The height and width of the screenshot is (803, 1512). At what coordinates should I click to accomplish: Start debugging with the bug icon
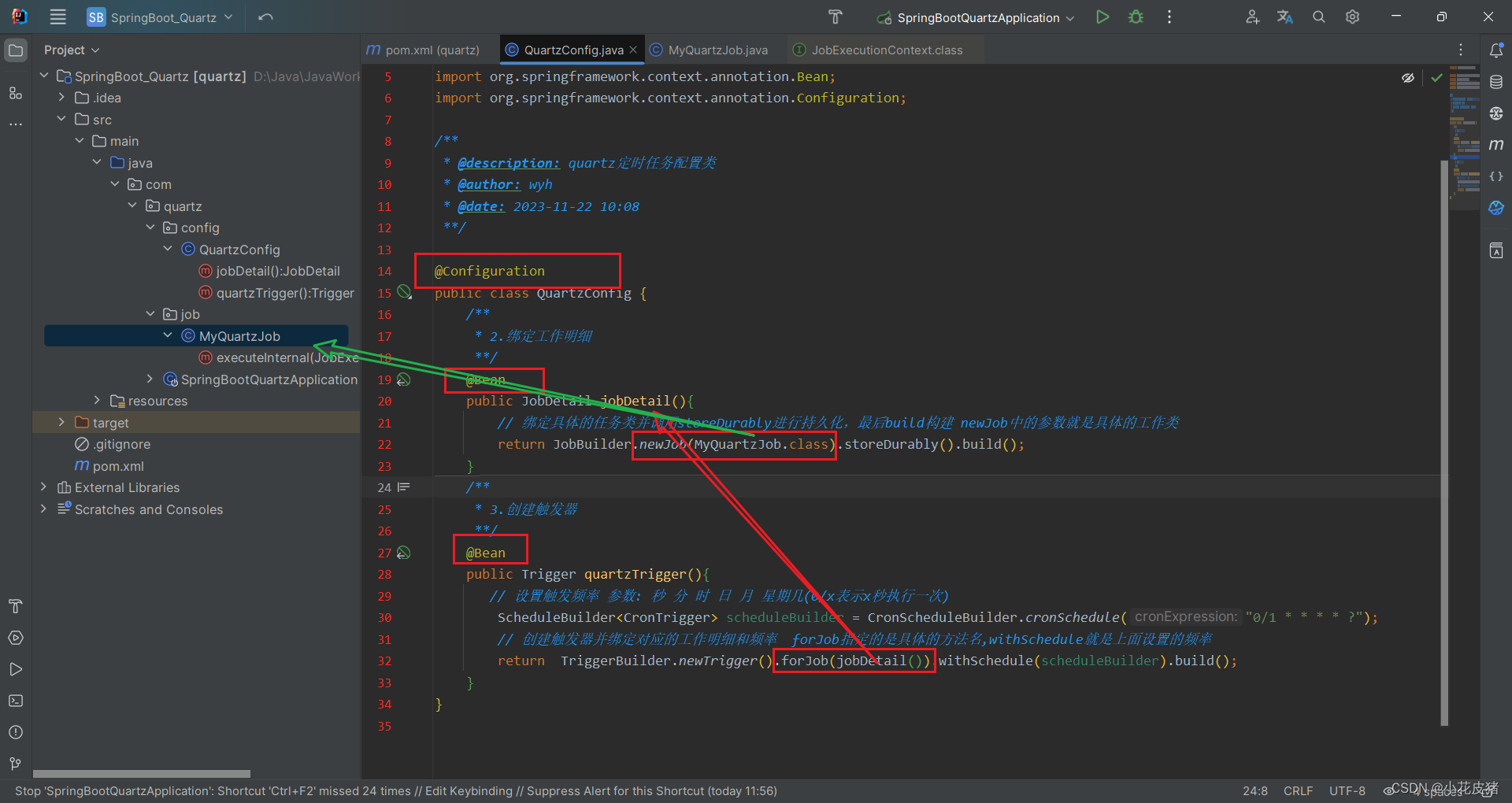coord(1136,17)
